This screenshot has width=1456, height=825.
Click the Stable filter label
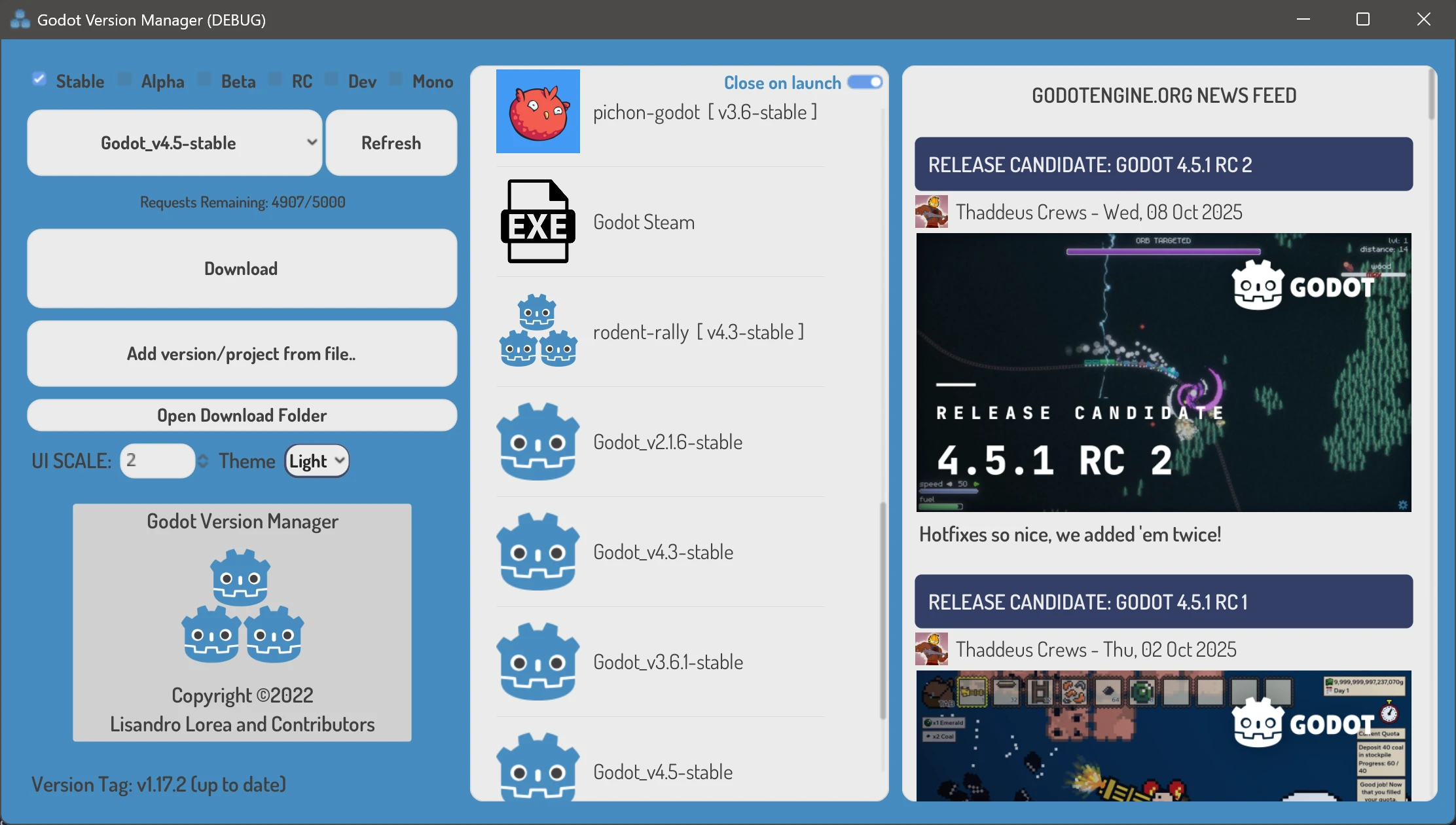[x=80, y=81]
